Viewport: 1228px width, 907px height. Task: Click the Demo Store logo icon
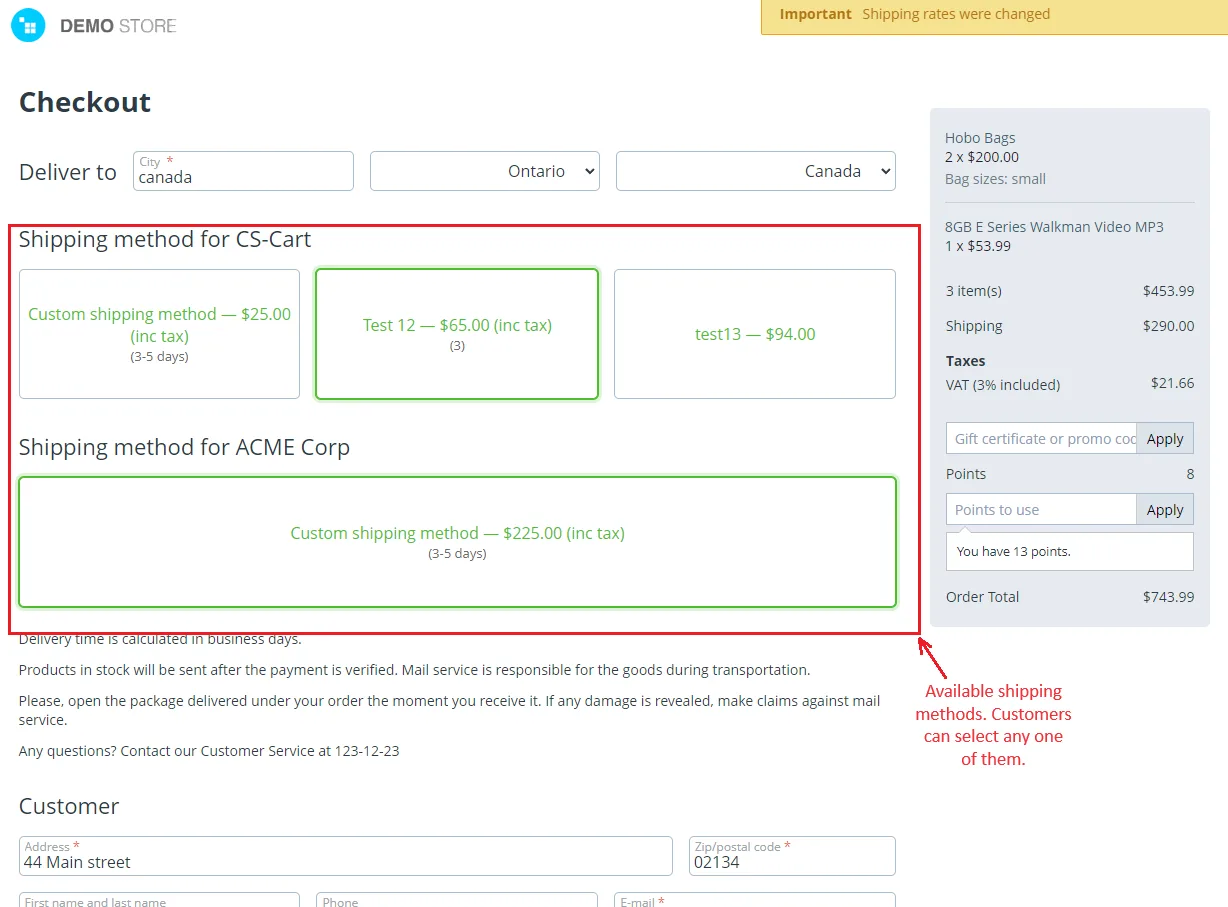28,25
